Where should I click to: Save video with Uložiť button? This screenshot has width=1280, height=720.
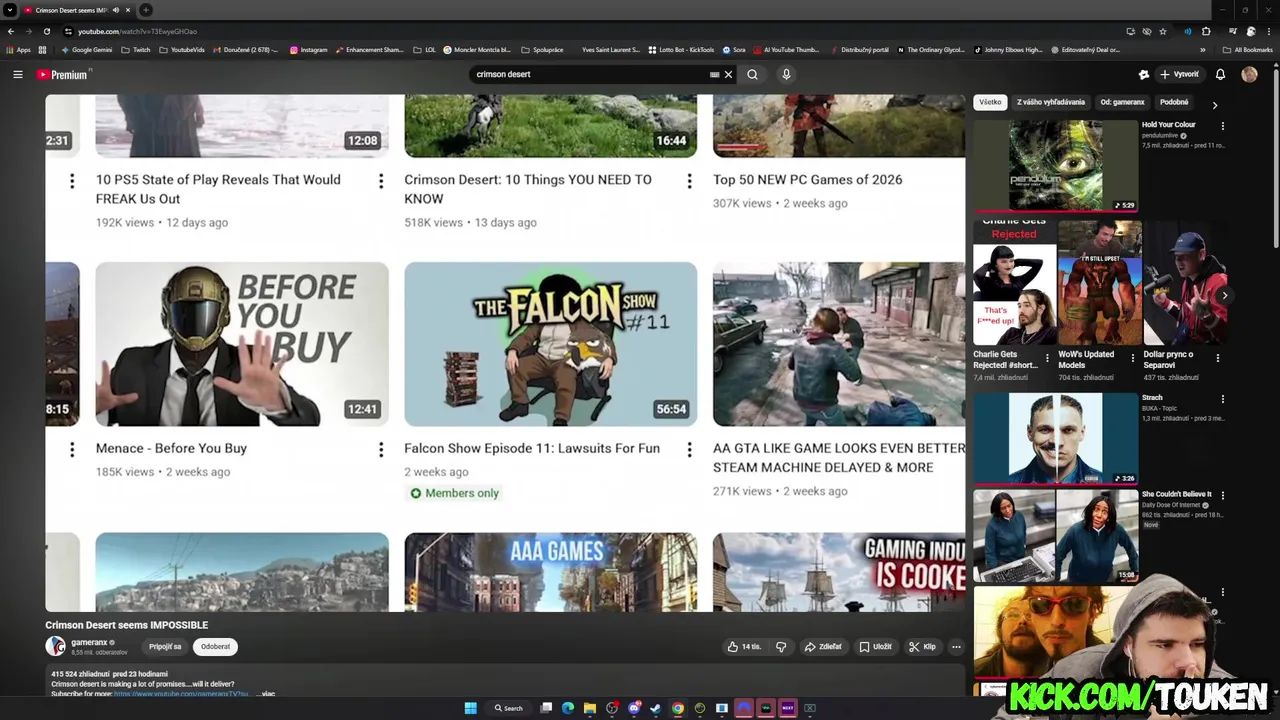point(875,647)
